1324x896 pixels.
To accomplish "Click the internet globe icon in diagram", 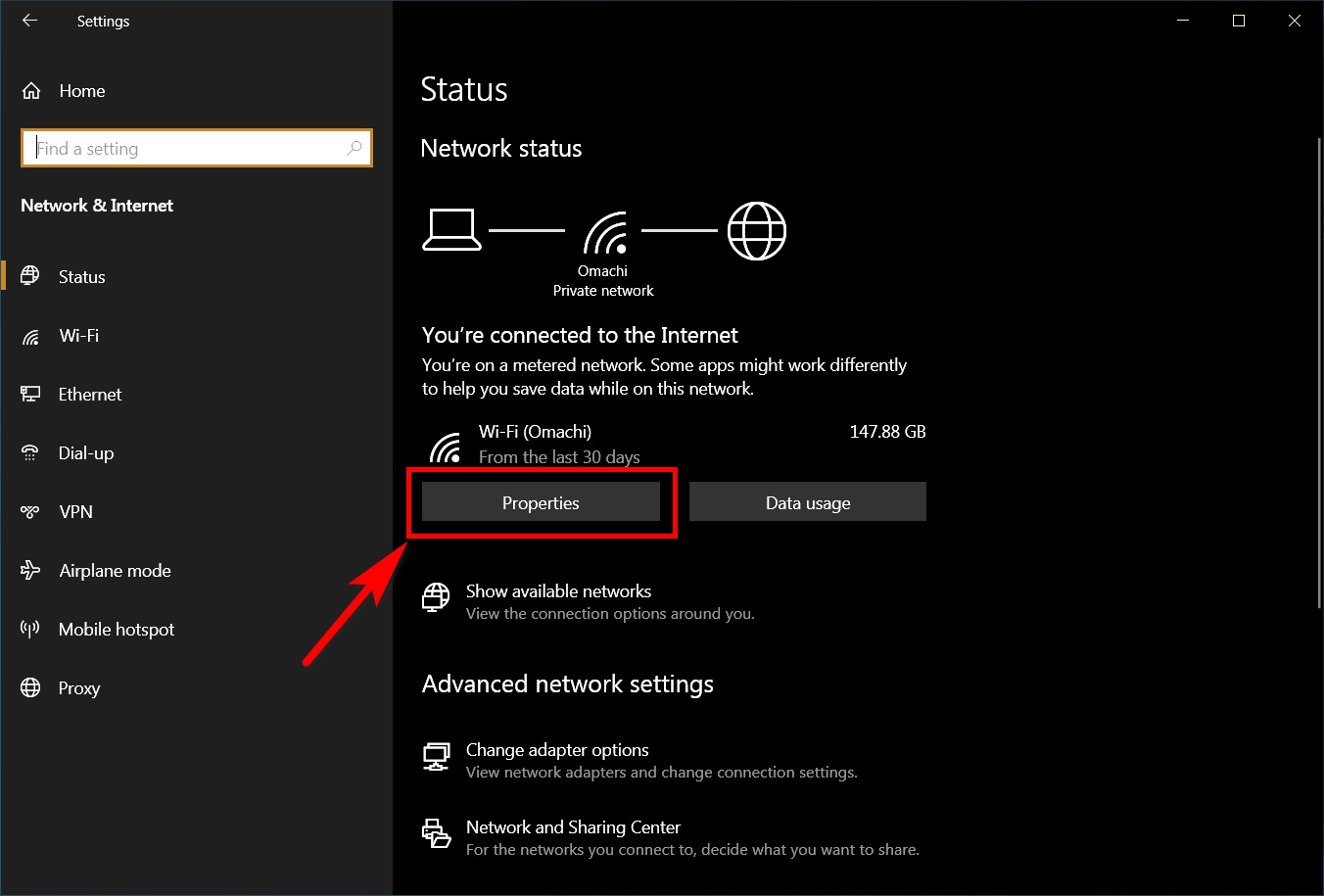I will click(757, 231).
